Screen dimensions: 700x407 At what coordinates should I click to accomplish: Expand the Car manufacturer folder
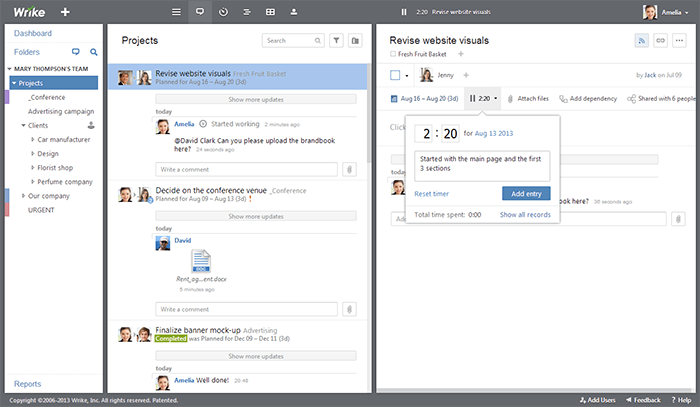[33, 140]
